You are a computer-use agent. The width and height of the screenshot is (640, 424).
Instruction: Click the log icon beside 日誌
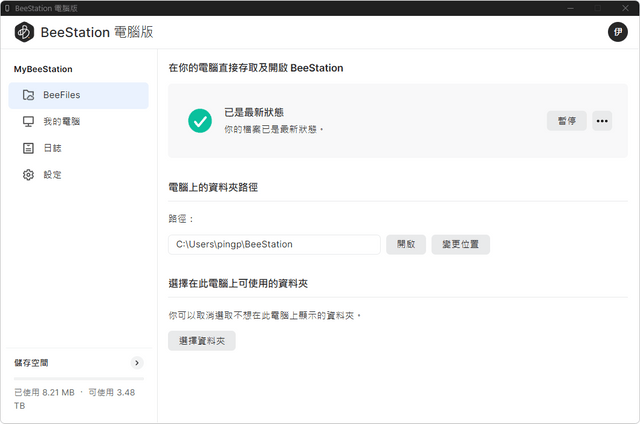coord(28,148)
